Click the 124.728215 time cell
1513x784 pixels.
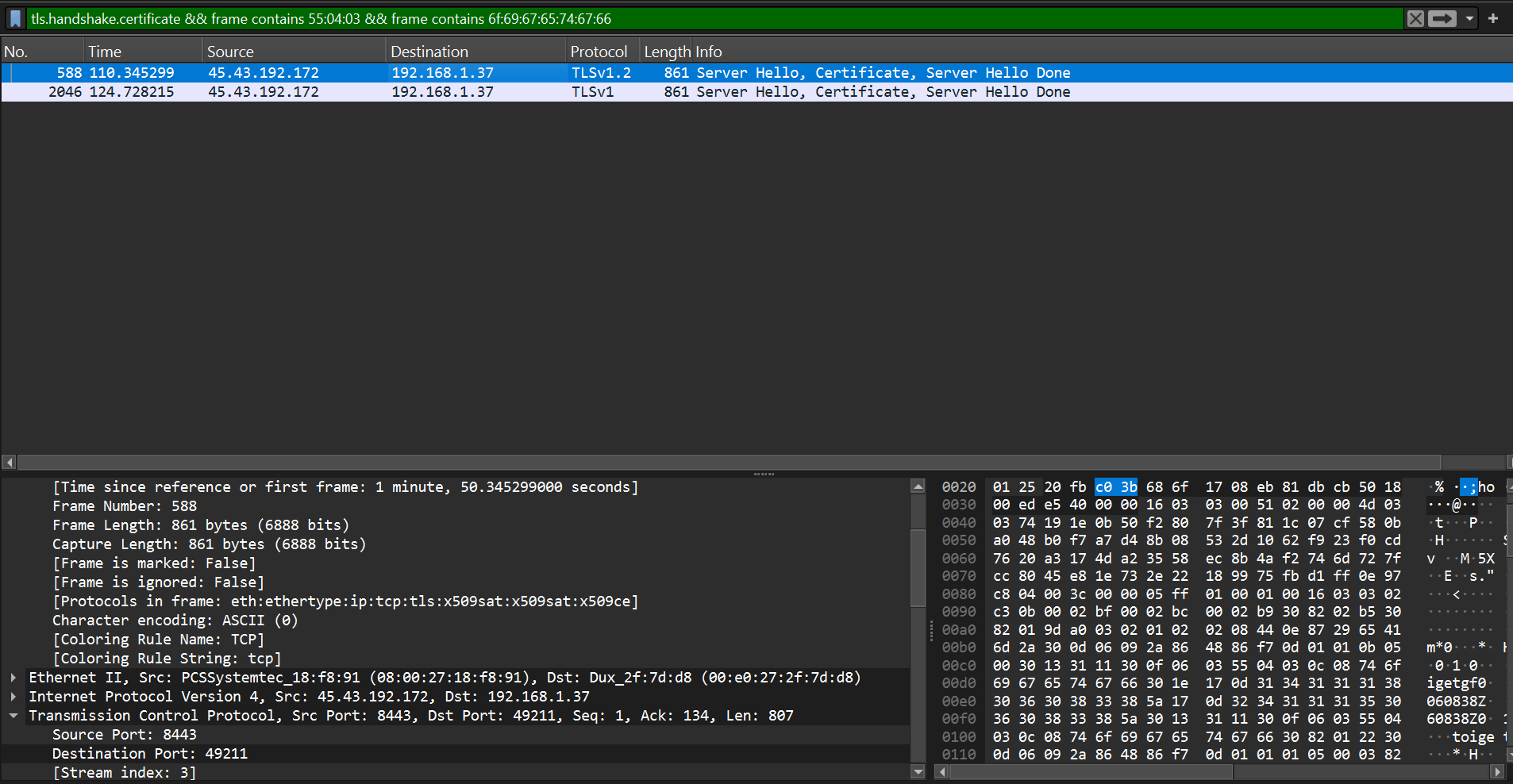132,92
